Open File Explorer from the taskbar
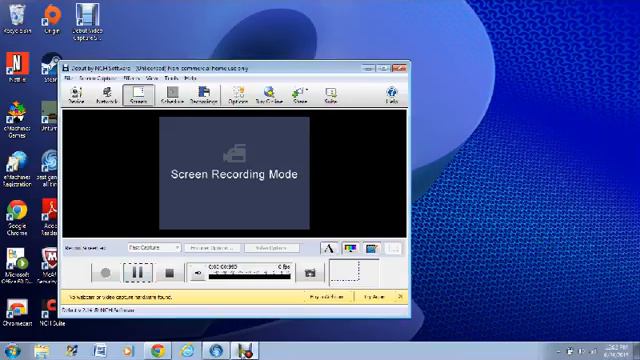 pyautogui.click(x=41, y=351)
